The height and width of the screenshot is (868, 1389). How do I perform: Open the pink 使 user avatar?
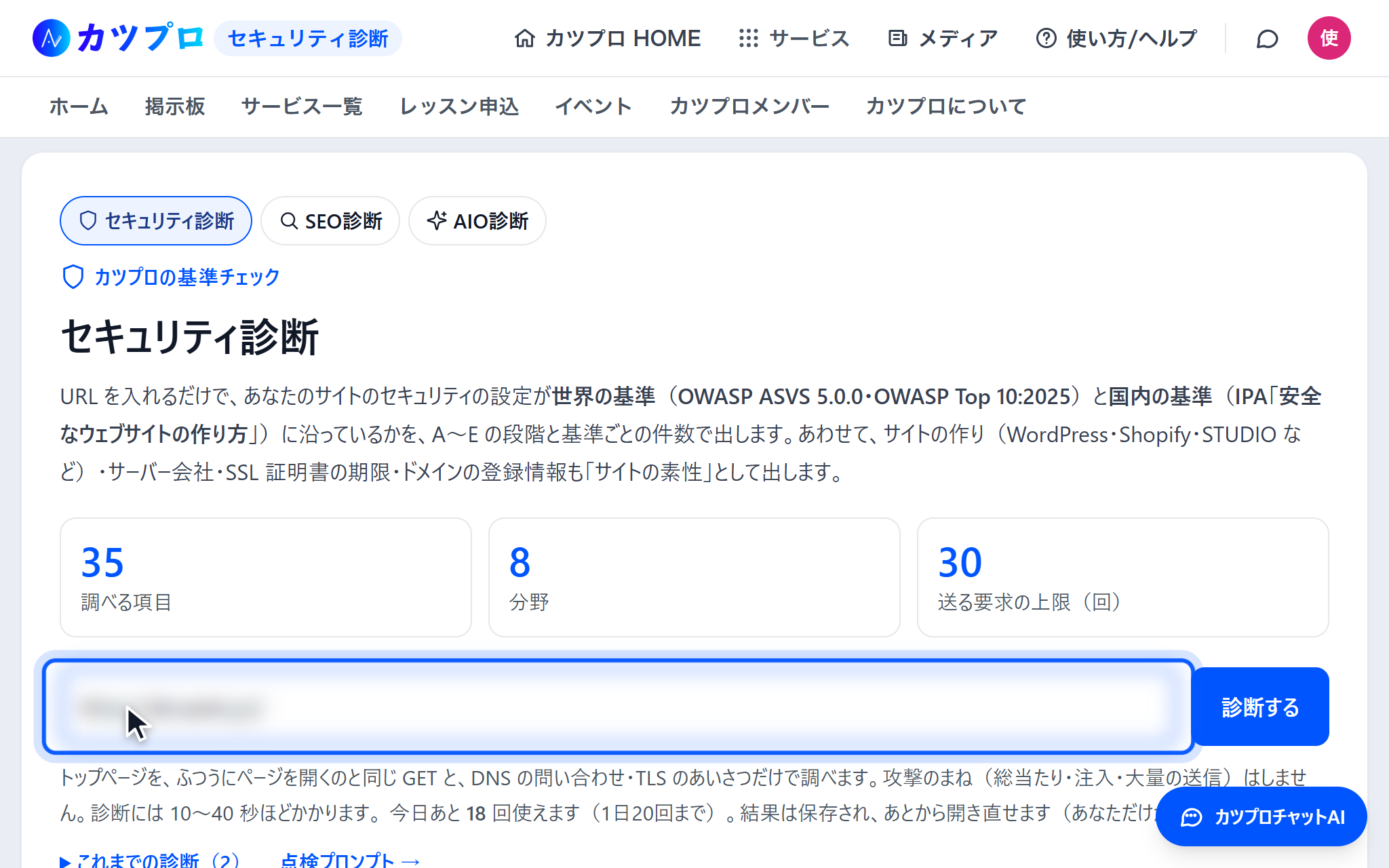point(1329,38)
